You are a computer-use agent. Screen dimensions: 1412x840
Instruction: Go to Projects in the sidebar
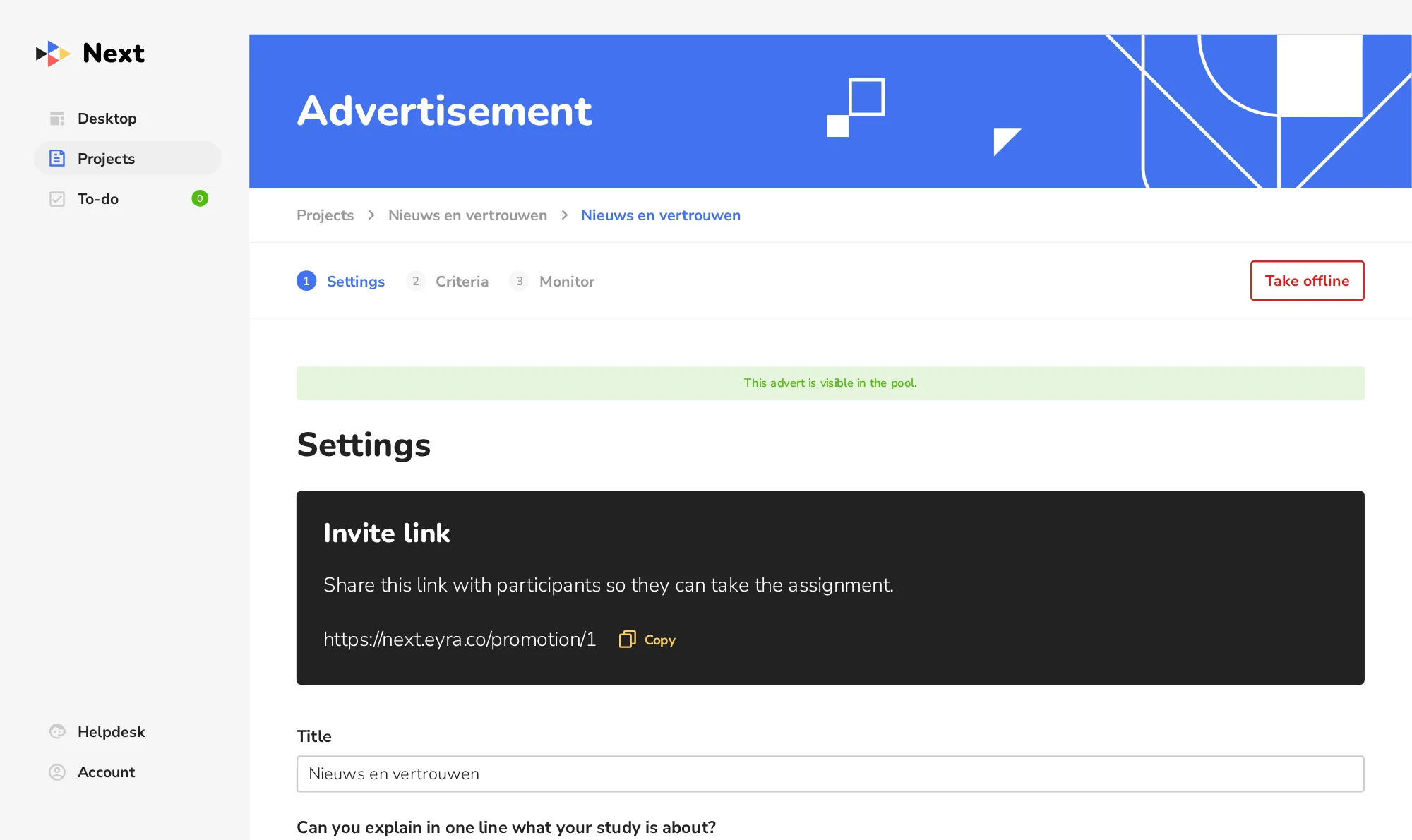click(x=127, y=158)
